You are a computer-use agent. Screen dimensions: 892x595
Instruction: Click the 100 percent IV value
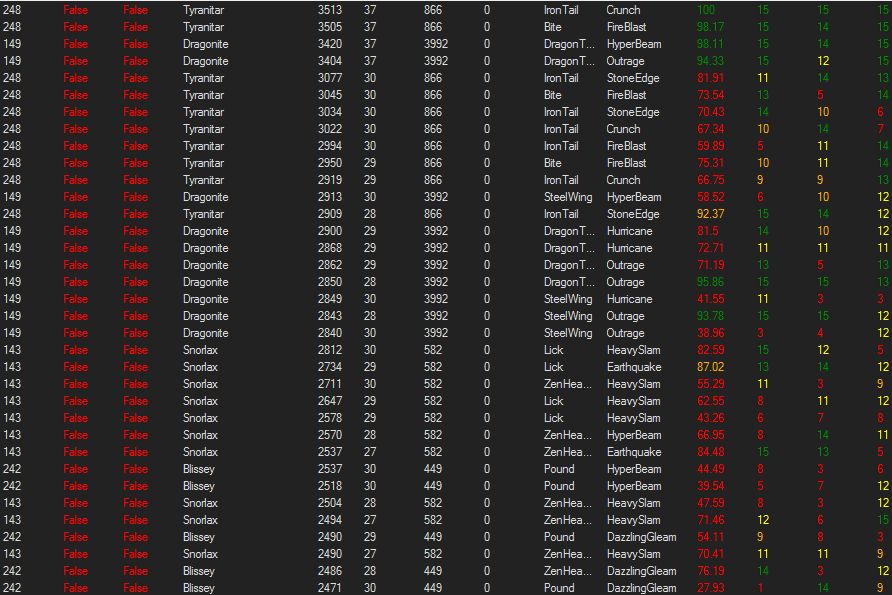706,10
